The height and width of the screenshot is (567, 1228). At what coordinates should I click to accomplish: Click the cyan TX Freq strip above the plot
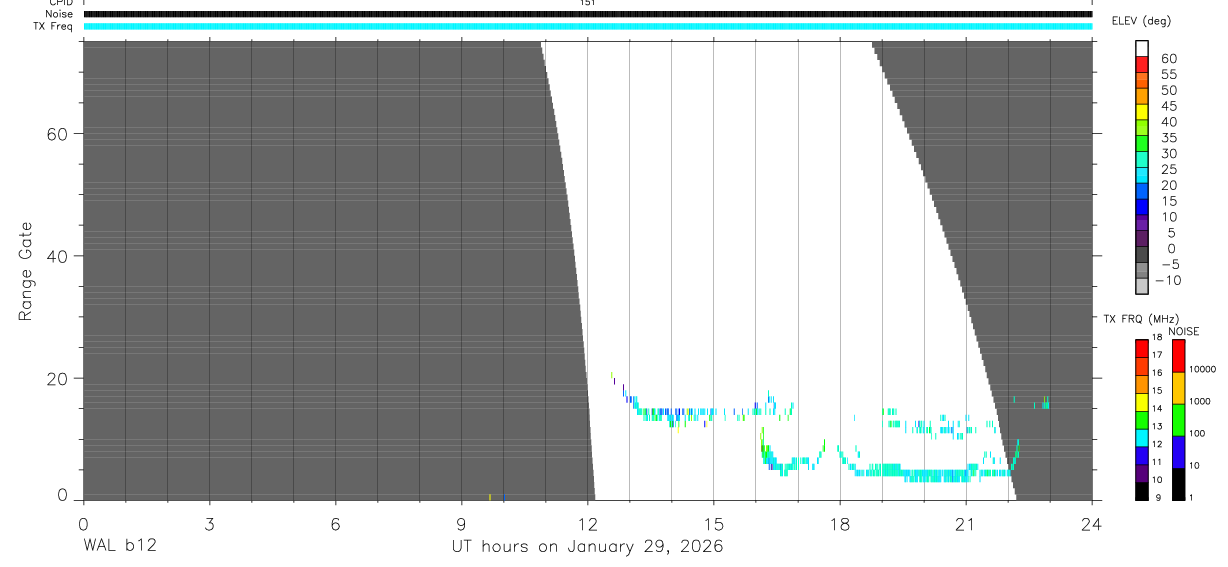click(x=587, y=26)
